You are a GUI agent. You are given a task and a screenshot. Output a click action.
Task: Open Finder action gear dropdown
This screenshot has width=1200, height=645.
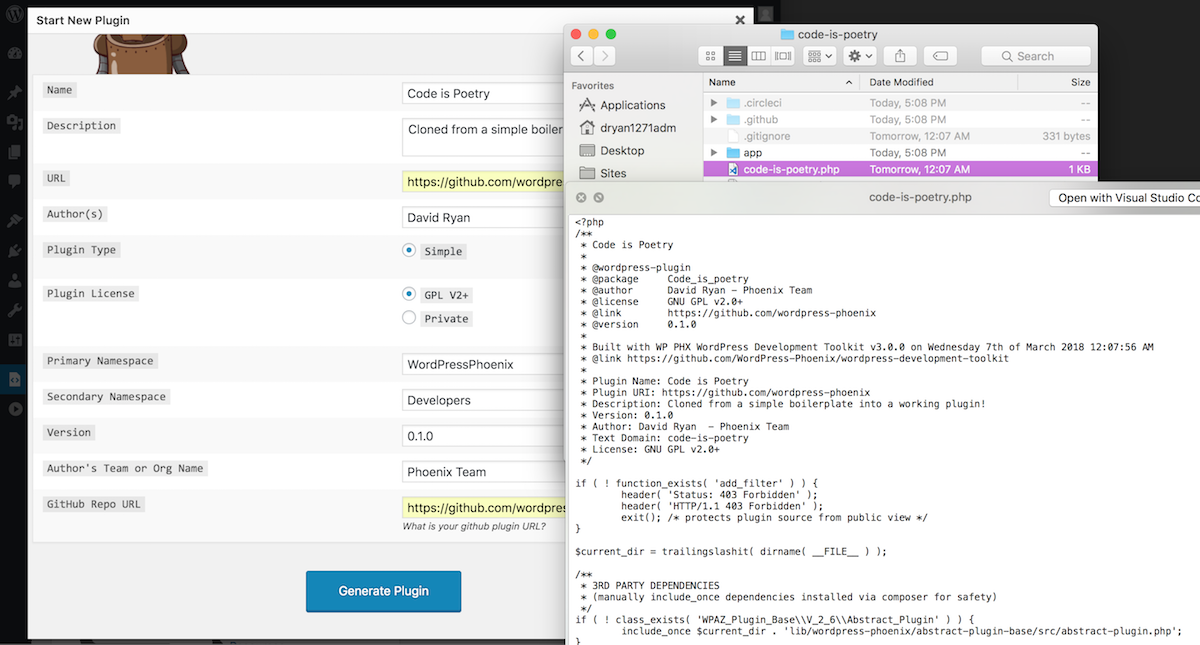click(860, 56)
